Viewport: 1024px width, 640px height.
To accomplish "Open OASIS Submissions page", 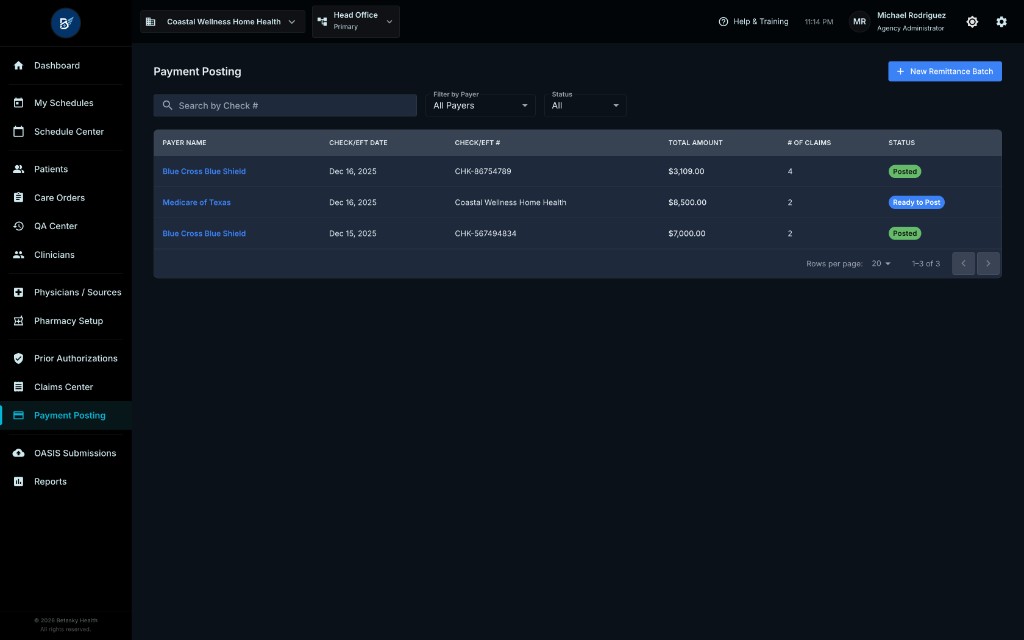I will click(65, 453).
